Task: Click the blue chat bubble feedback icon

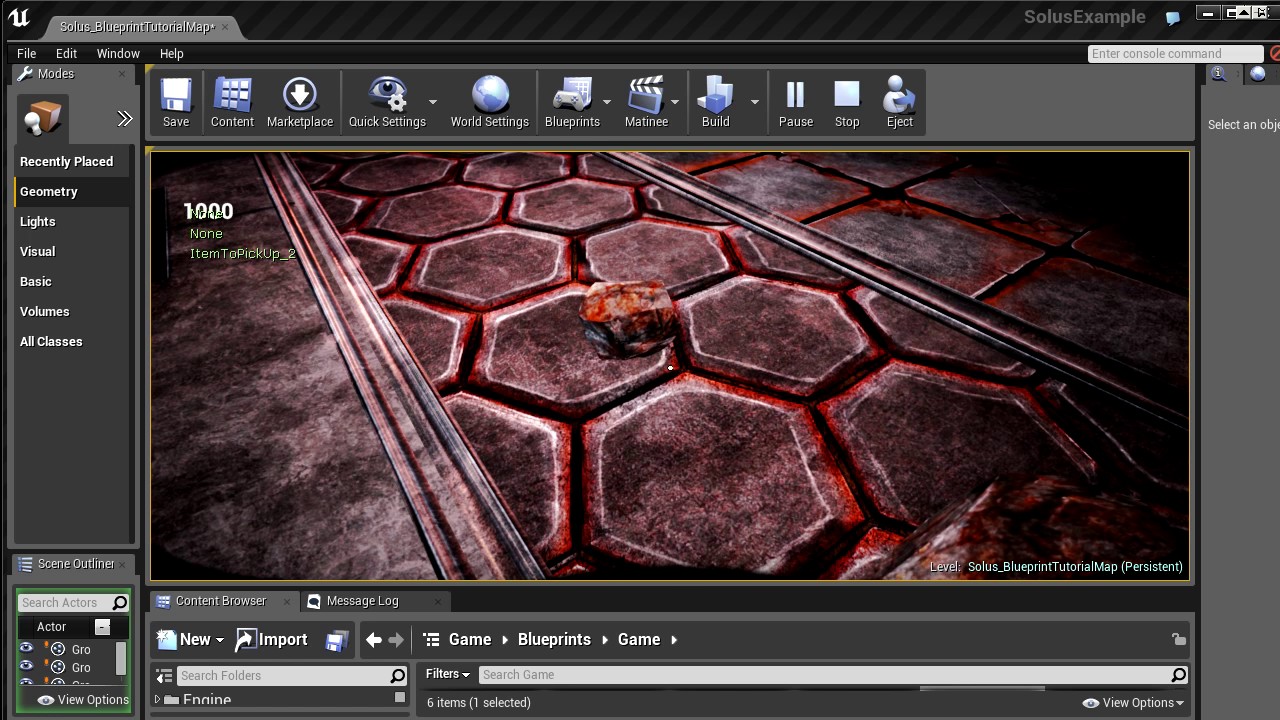Action: pyautogui.click(x=1174, y=17)
